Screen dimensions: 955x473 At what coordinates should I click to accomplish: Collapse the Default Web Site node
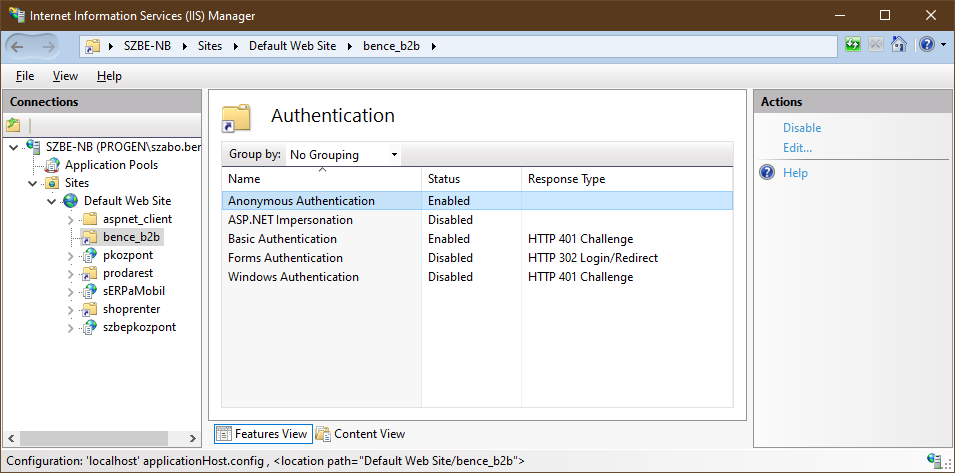(51, 201)
